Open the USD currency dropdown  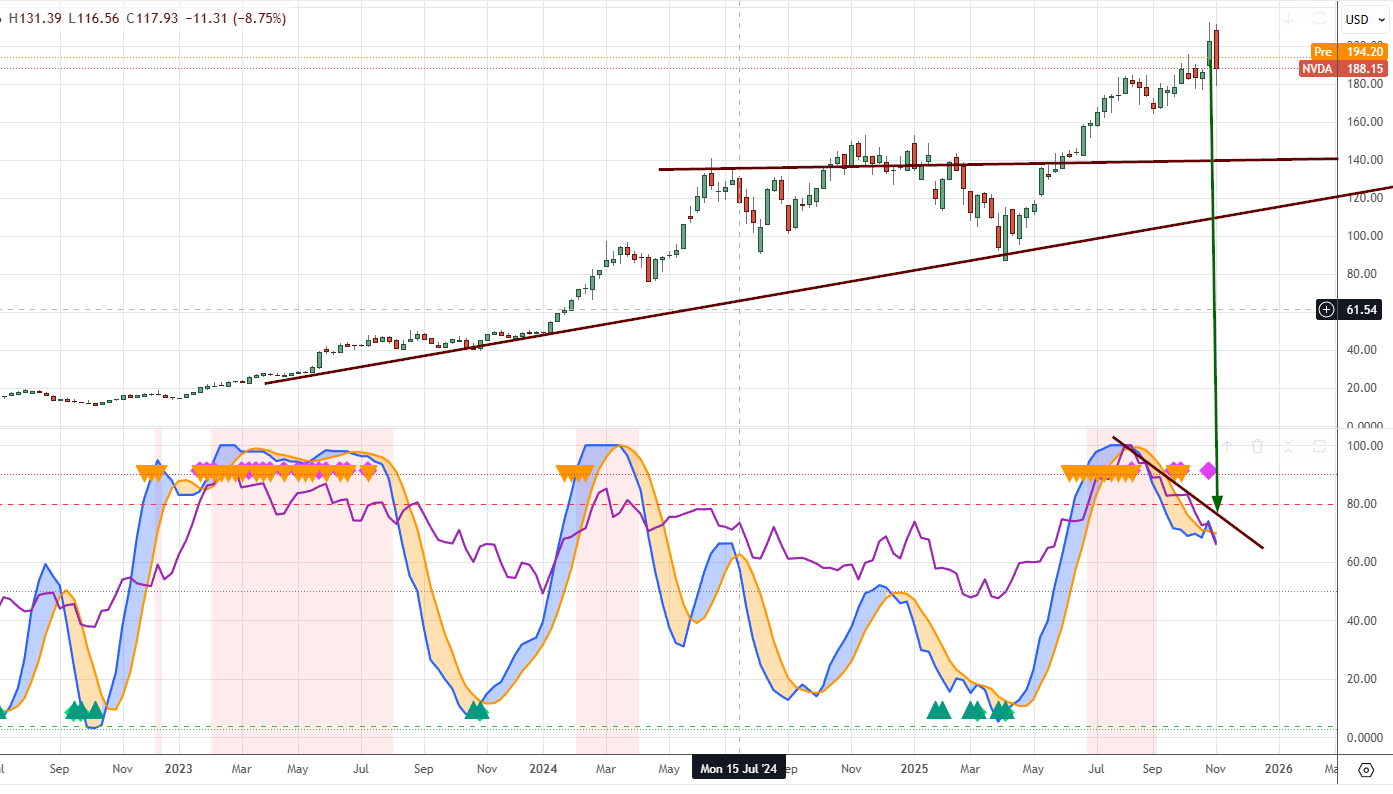pos(1363,19)
